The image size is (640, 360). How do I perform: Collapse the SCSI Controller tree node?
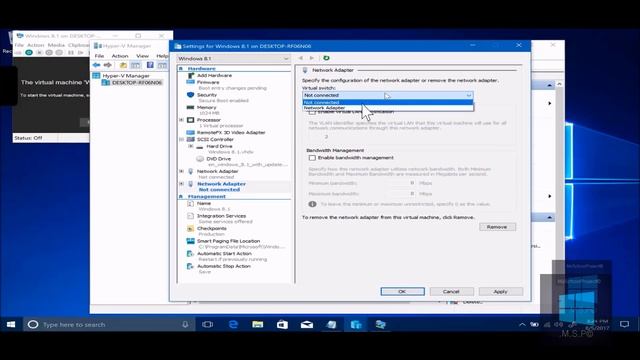pyautogui.click(x=182, y=140)
